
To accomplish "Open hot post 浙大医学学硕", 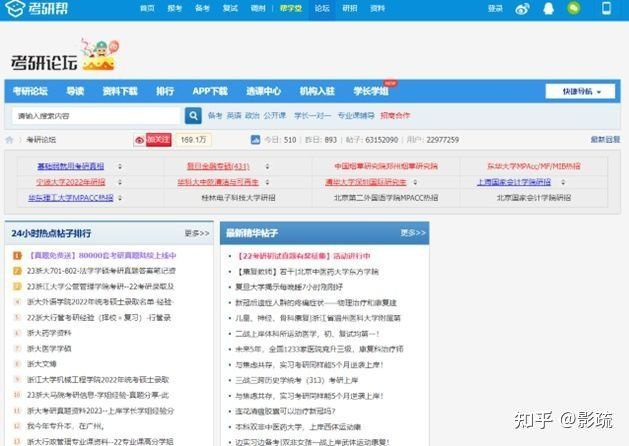I will coord(49,349).
